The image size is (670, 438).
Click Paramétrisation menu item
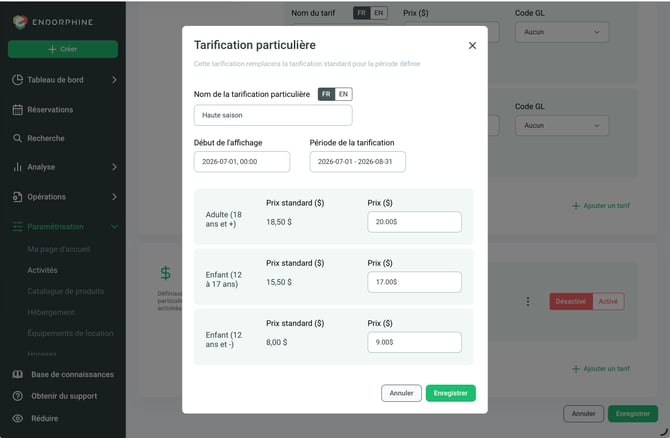pos(56,227)
